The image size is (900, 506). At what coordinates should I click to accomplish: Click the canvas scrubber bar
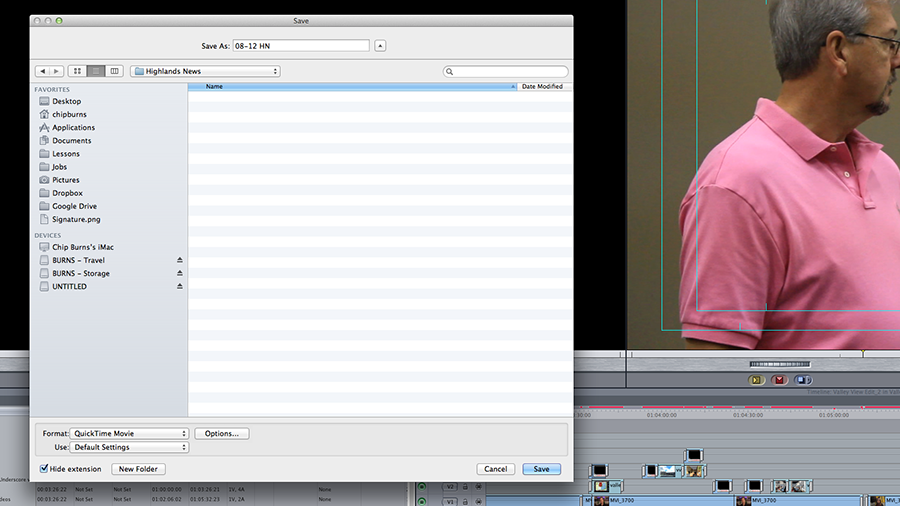(763, 355)
